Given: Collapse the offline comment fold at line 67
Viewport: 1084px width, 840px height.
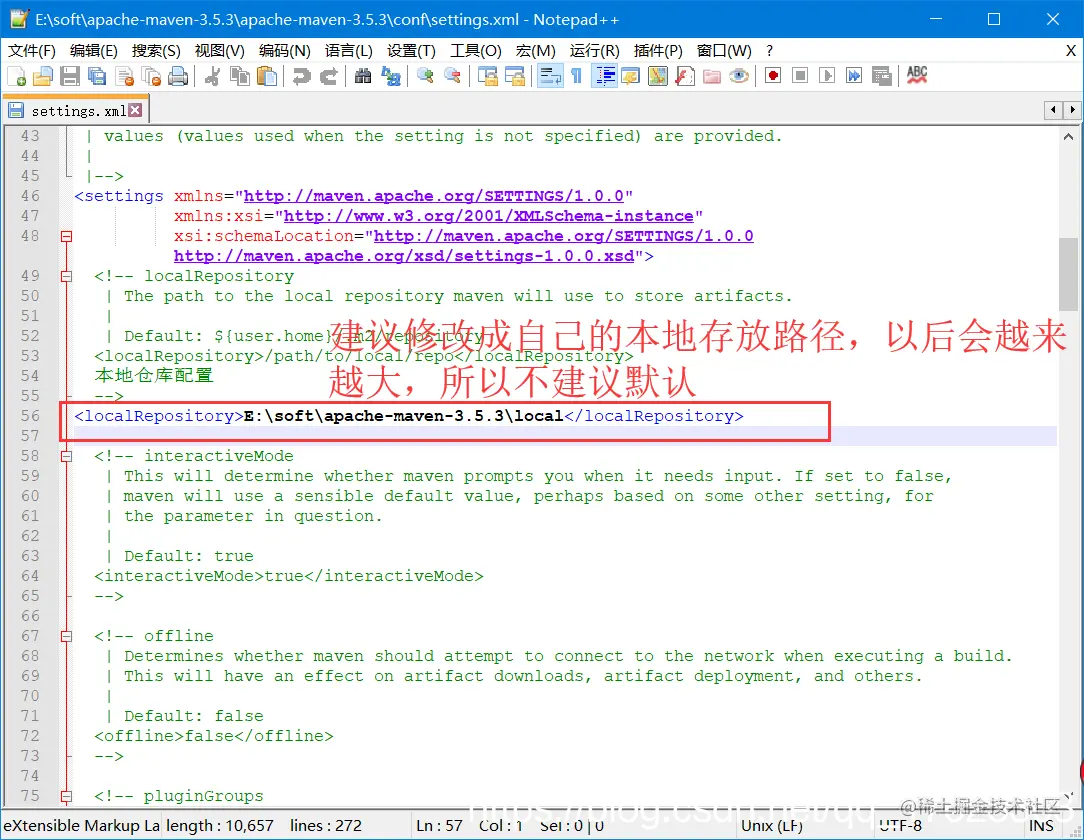Looking at the screenshot, I should click(x=66, y=636).
